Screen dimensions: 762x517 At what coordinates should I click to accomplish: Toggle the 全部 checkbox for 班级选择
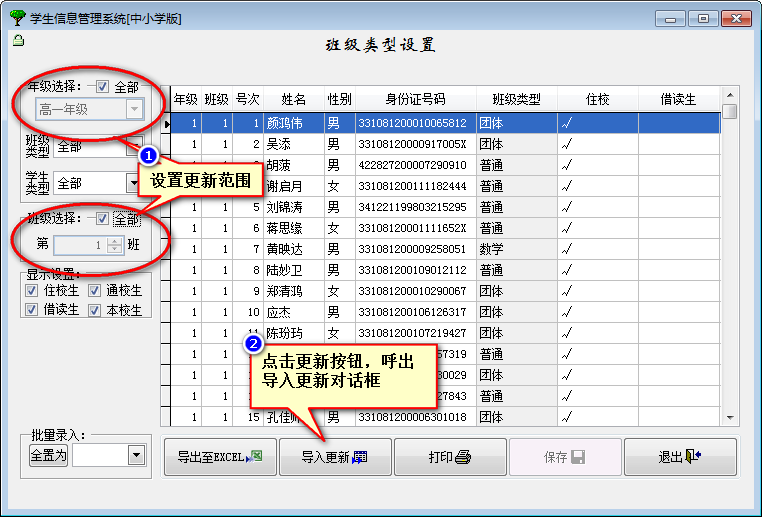(x=102, y=218)
